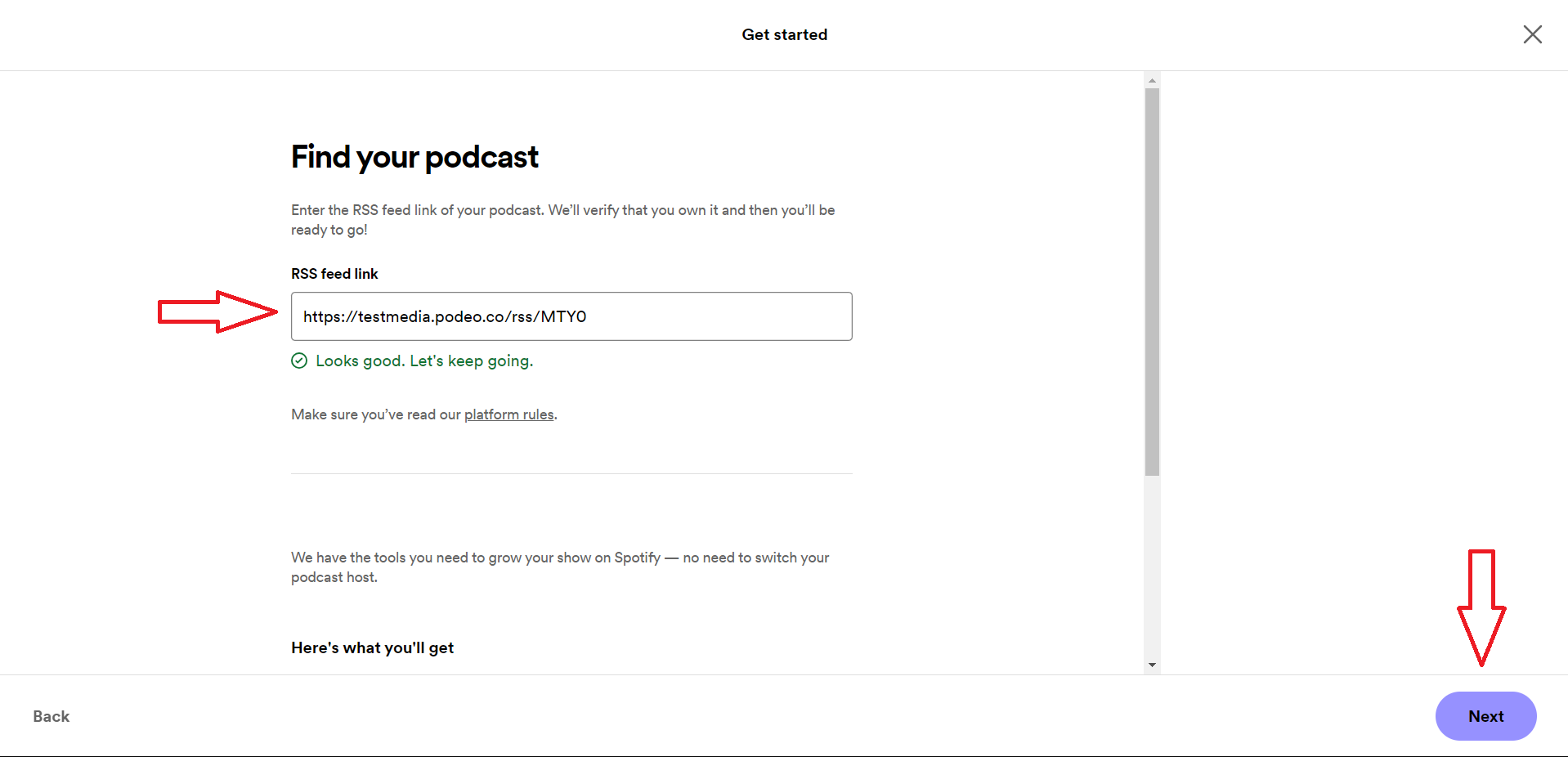Click the vertical scrollbar thumb

(1152, 282)
